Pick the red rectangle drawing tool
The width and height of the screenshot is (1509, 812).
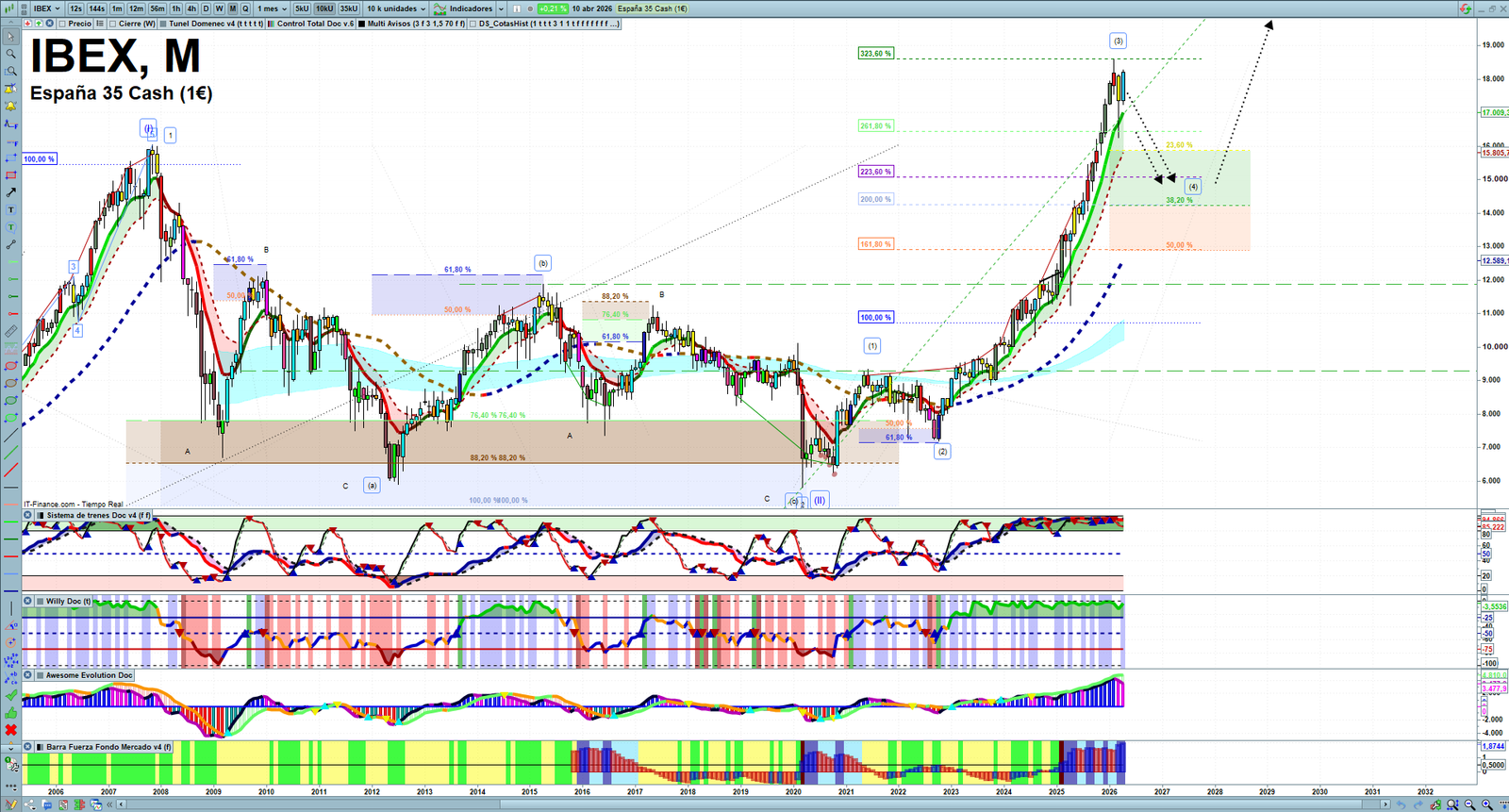(10, 176)
